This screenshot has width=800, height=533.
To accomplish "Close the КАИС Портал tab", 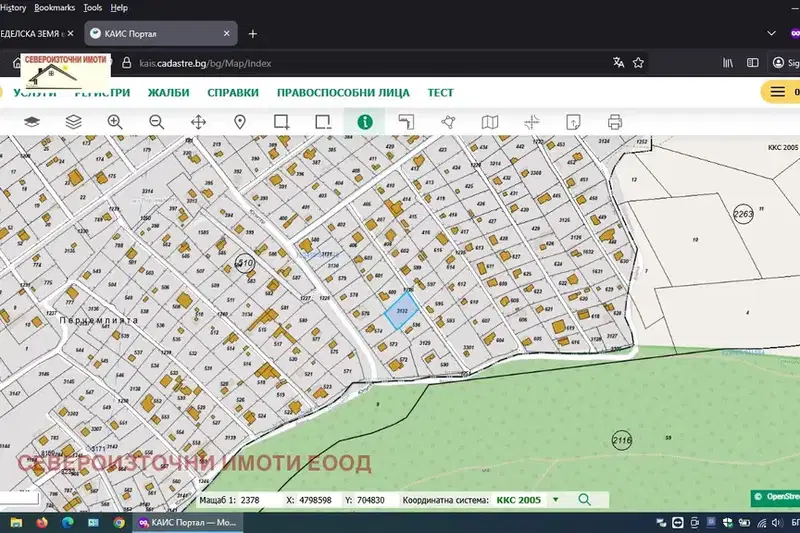I will tap(227, 33).
